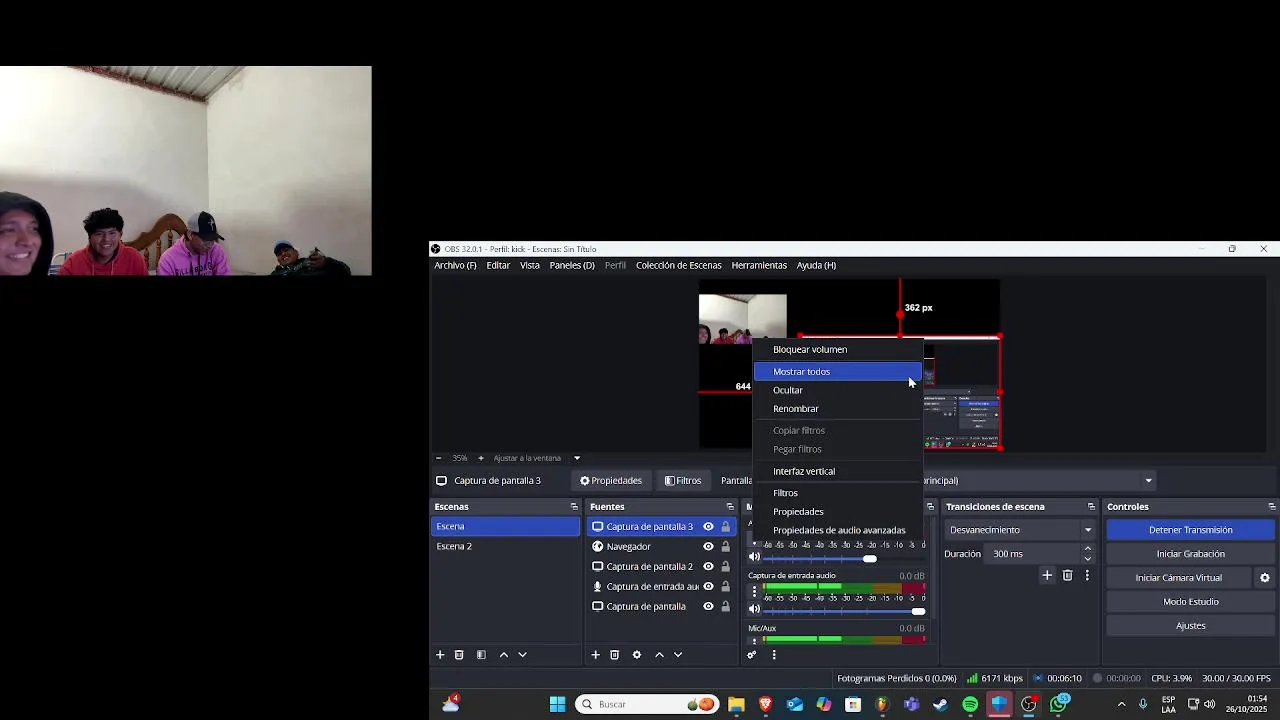Pop out the Escenas dock panel
The width and height of the screenshot is (1280, 720).
[x=574, y=507]
